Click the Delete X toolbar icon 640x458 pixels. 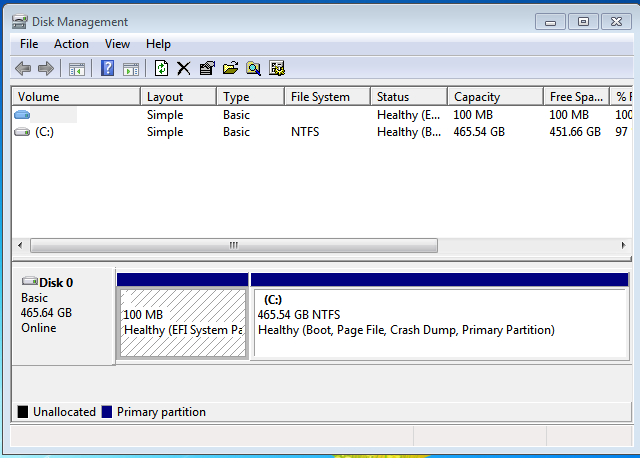click(x=184, y=68)
